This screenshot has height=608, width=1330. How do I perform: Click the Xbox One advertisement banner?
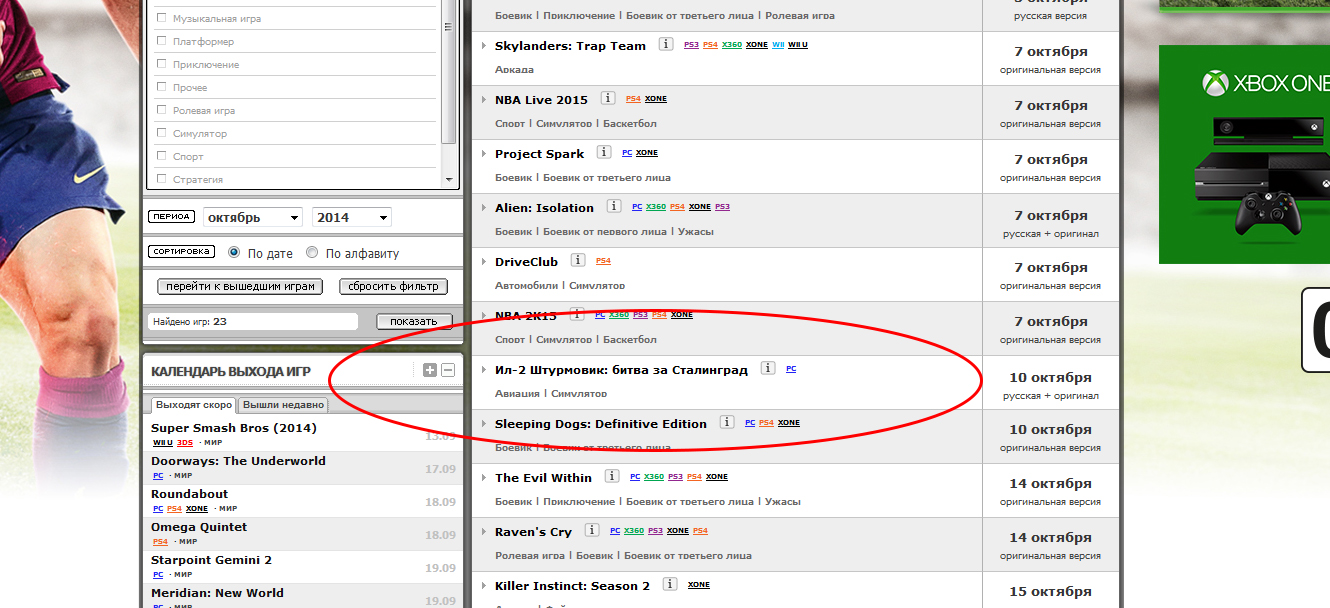(x=1244, y=155)
